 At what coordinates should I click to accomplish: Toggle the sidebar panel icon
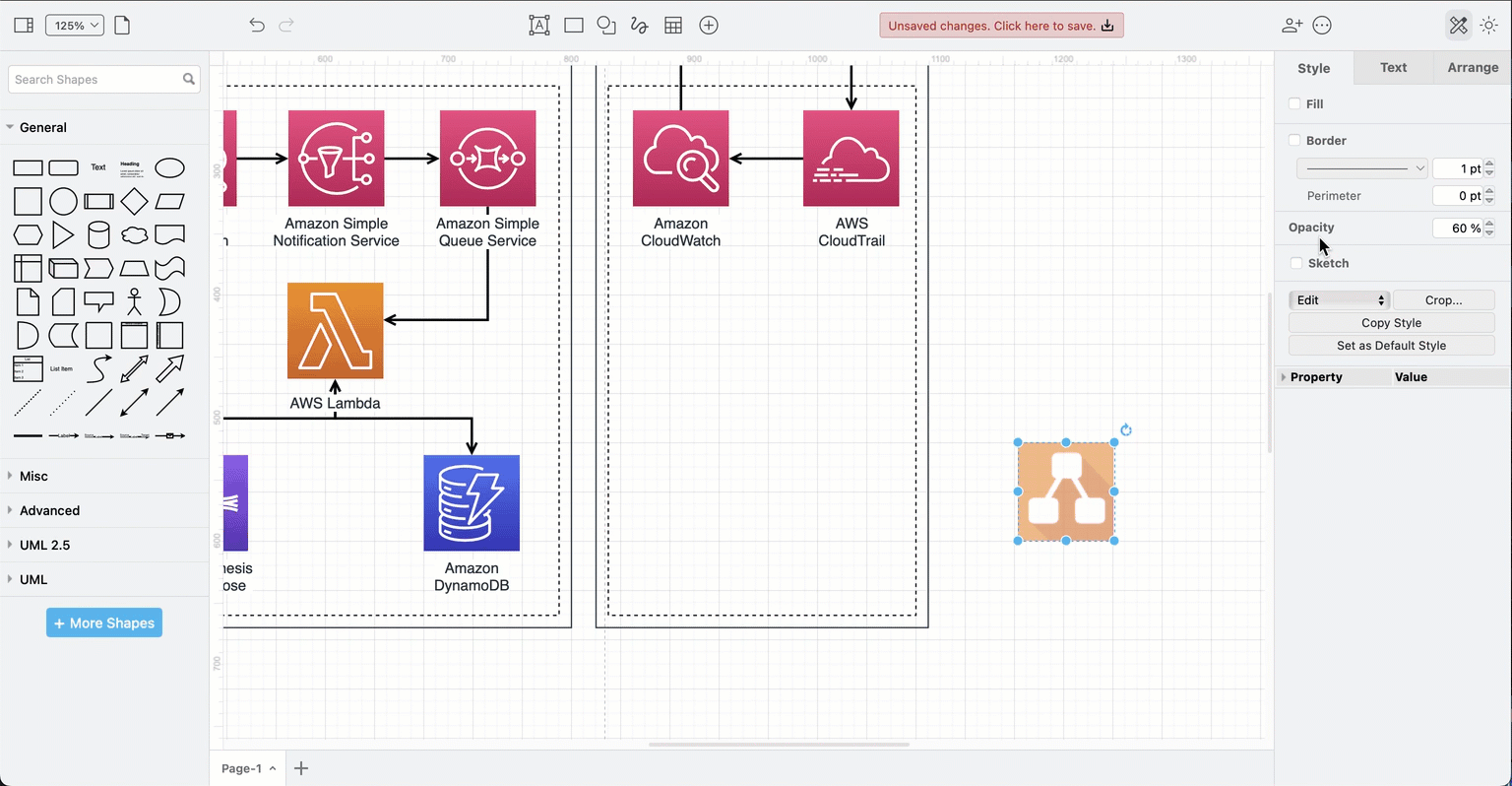pyautogui.click(x=24, y=26)
